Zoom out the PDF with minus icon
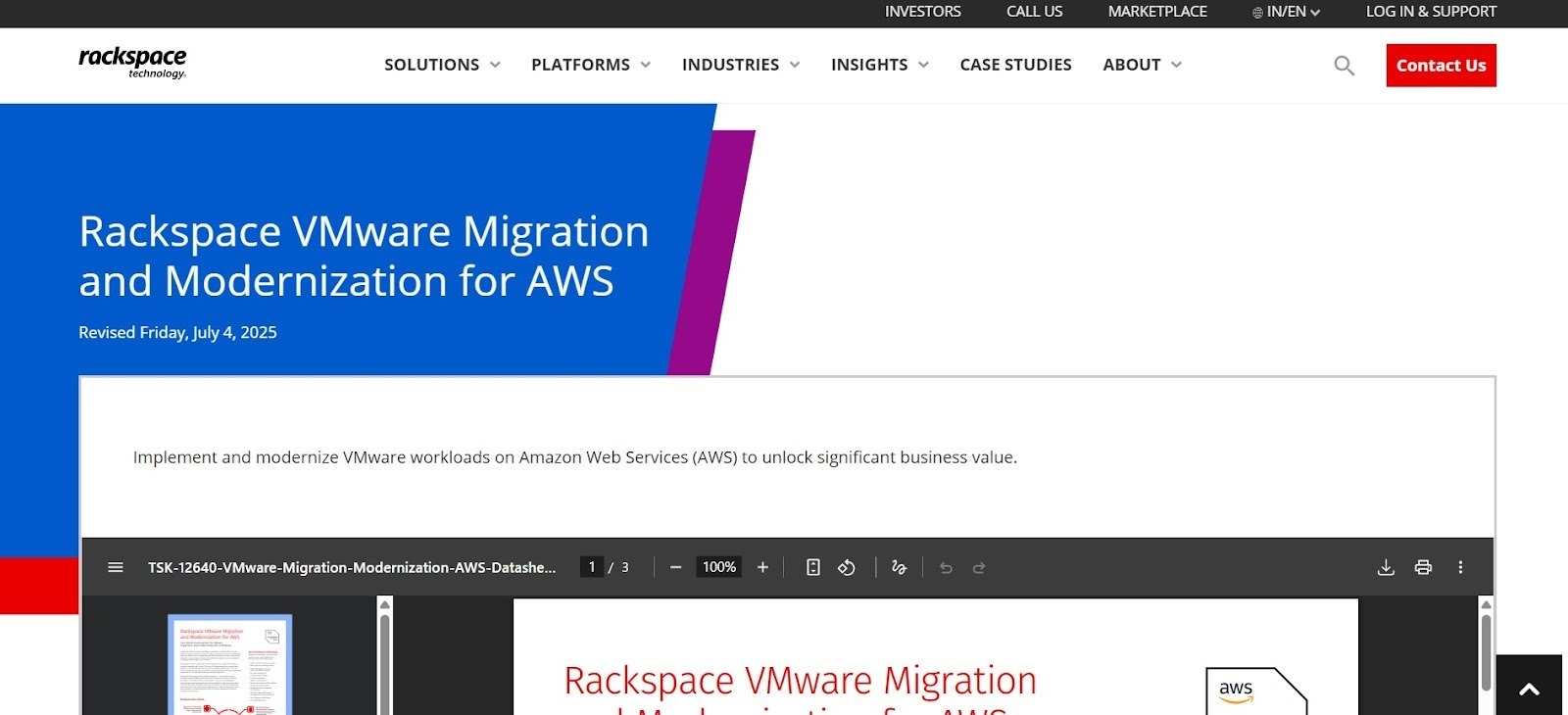 [x=675, y=567]
